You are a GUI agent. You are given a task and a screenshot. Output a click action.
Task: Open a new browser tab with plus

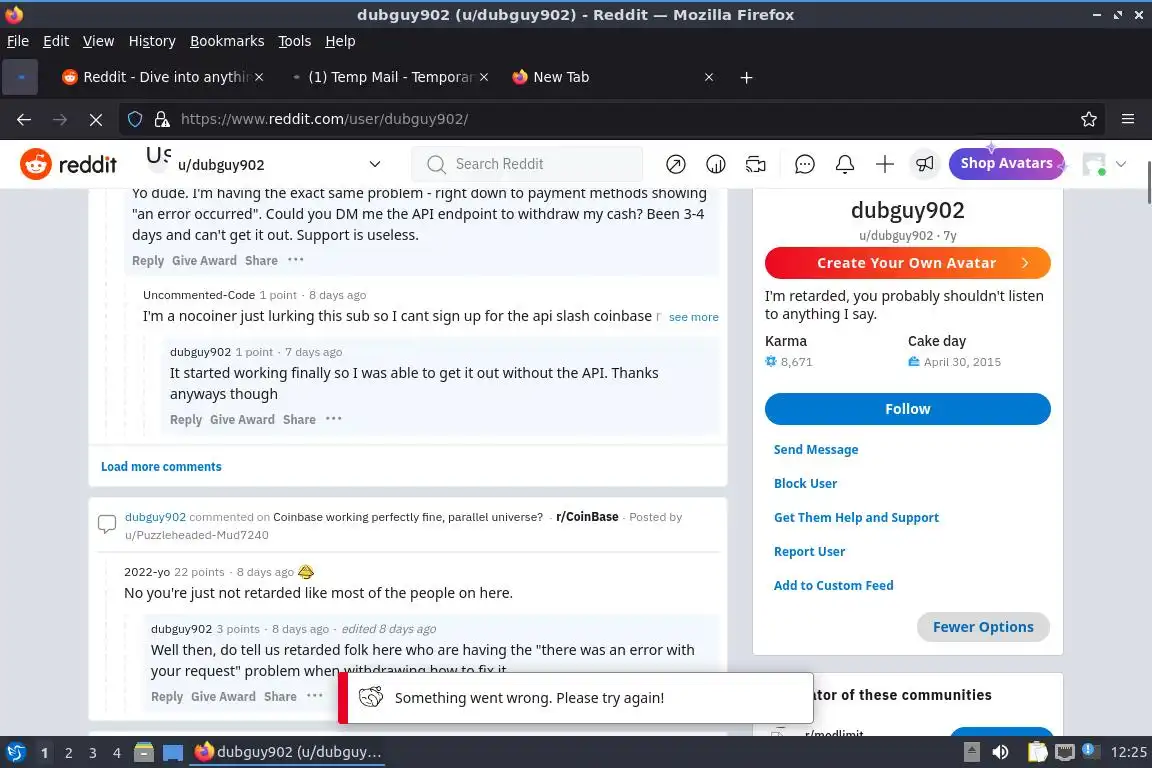pyautogui.click(x=746, y=77)
